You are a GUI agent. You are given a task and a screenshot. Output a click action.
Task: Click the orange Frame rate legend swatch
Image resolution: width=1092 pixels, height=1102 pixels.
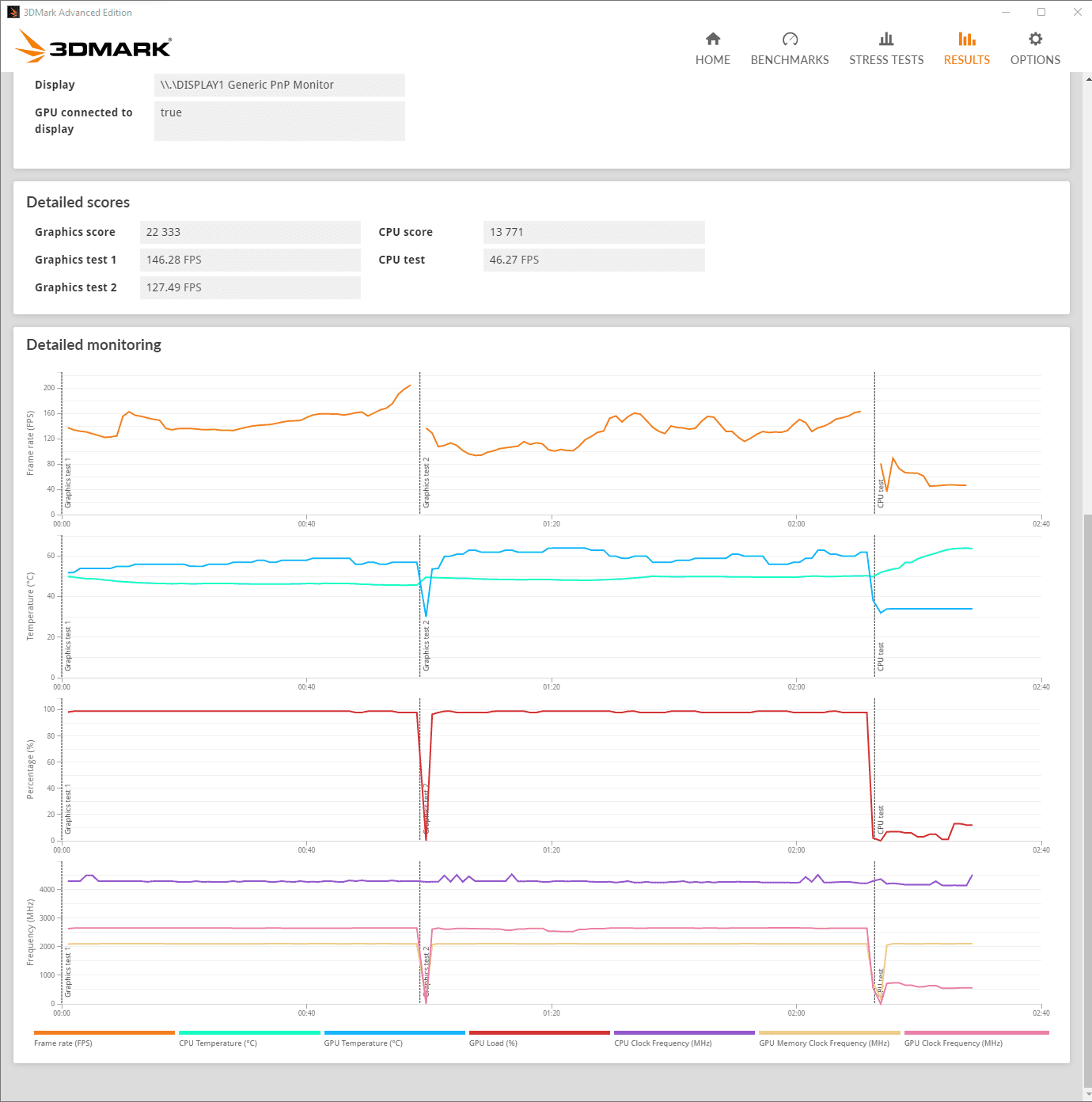tap(104, 1032)
